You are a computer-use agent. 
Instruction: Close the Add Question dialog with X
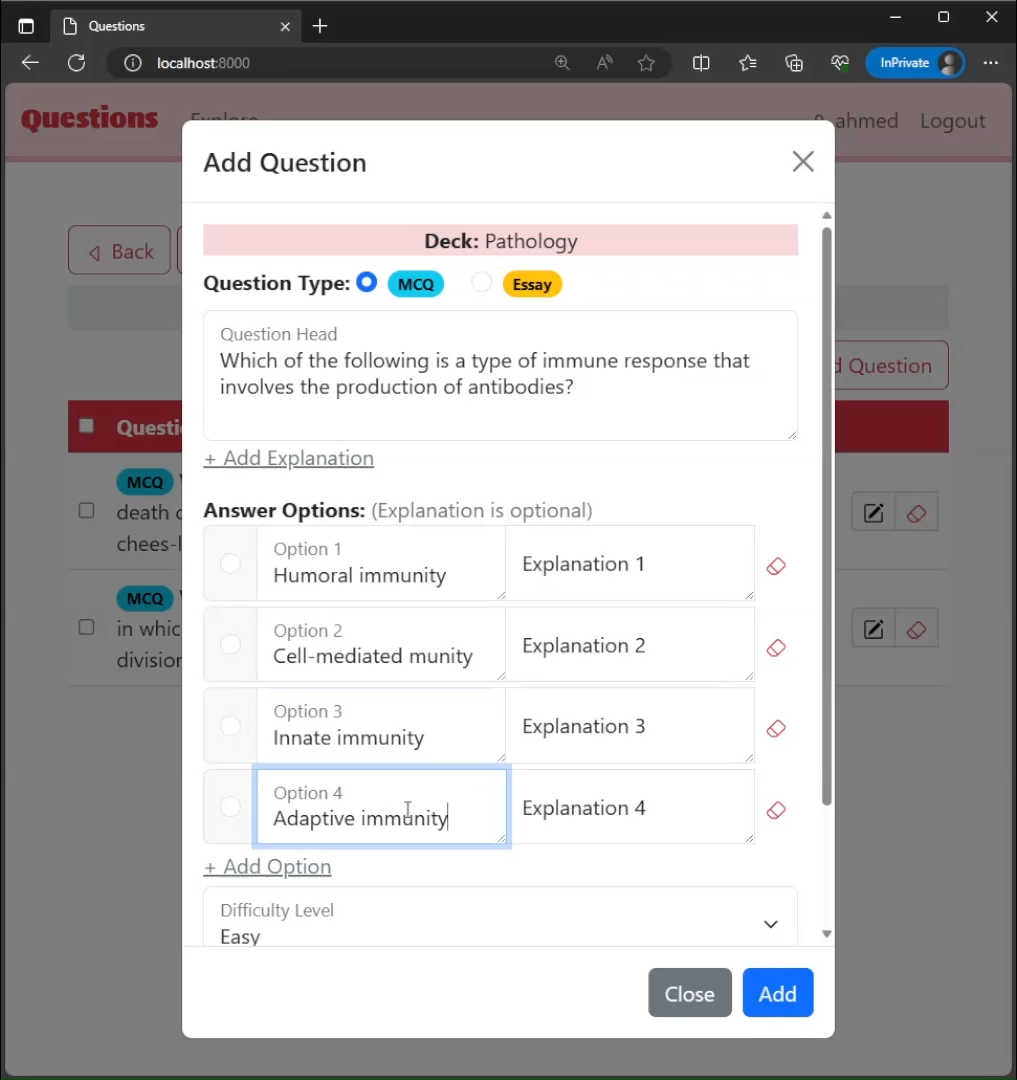pos(802,162)
